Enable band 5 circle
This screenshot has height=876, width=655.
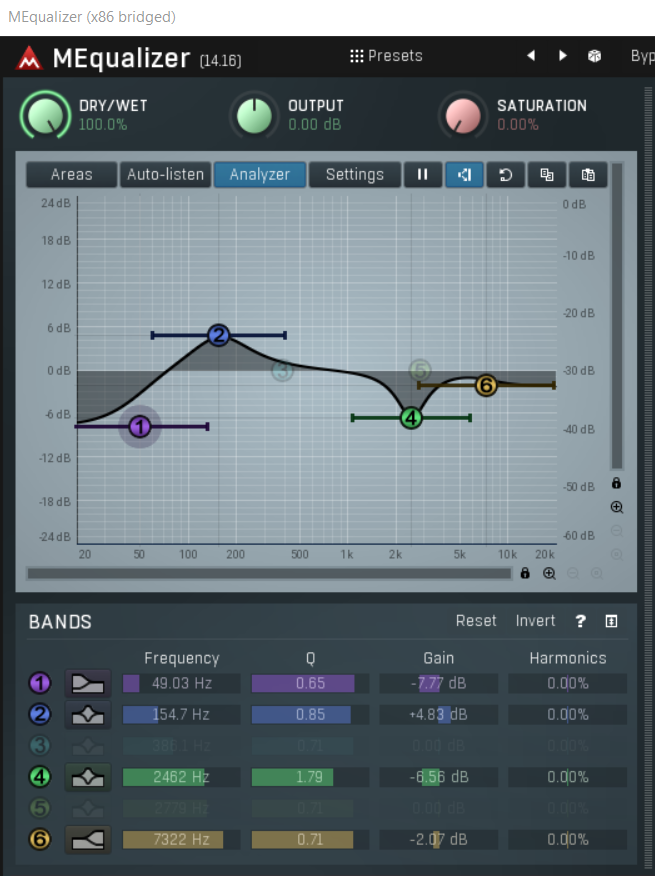[x=40, y=808]
